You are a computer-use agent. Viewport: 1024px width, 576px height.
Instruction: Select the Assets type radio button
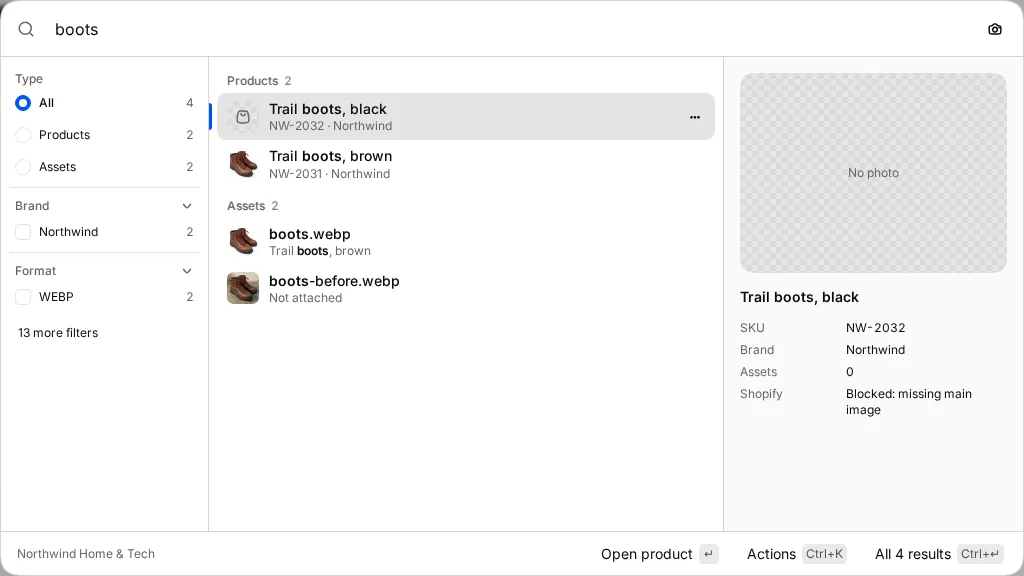tap(23, 167)
